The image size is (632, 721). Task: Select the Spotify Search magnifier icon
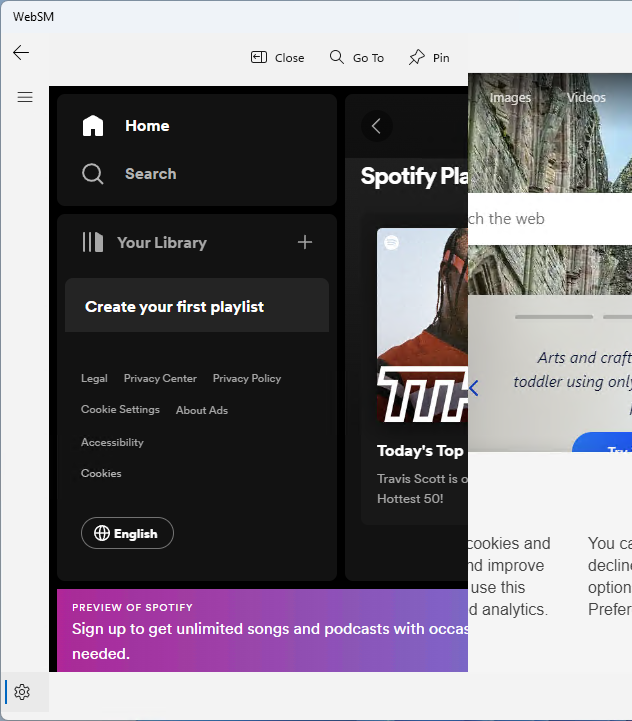(x=92, y=174)
